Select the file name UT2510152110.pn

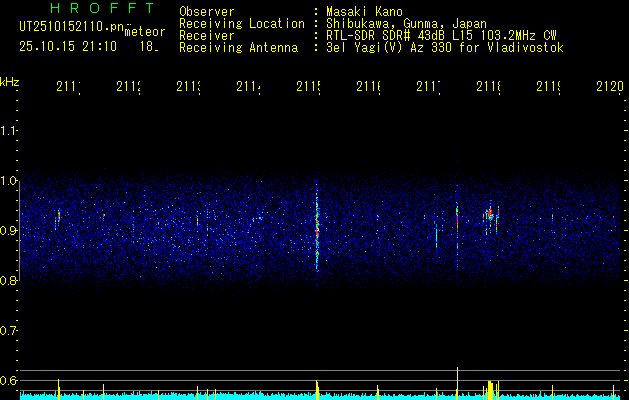point(71,27)
